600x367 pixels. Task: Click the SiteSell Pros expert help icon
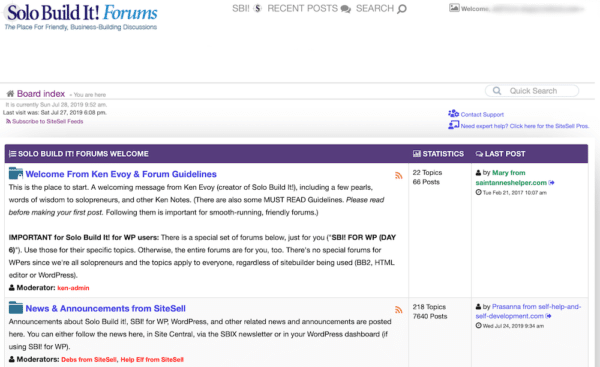point(453,125)
